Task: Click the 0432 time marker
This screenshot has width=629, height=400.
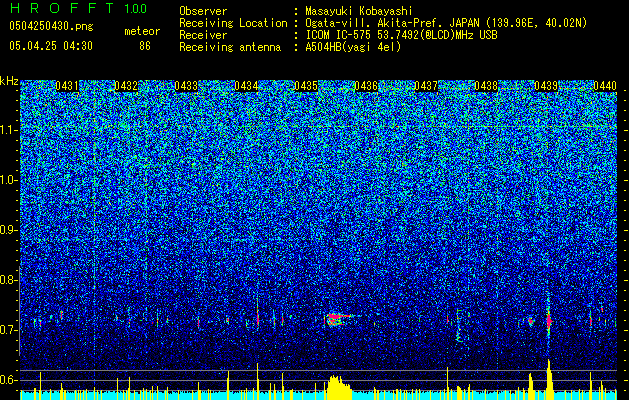Action: click(126, 86)
